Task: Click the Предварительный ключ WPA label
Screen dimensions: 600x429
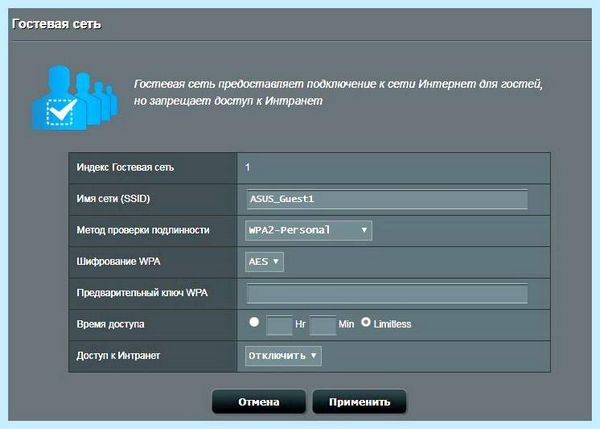Action: click(142, 293)
